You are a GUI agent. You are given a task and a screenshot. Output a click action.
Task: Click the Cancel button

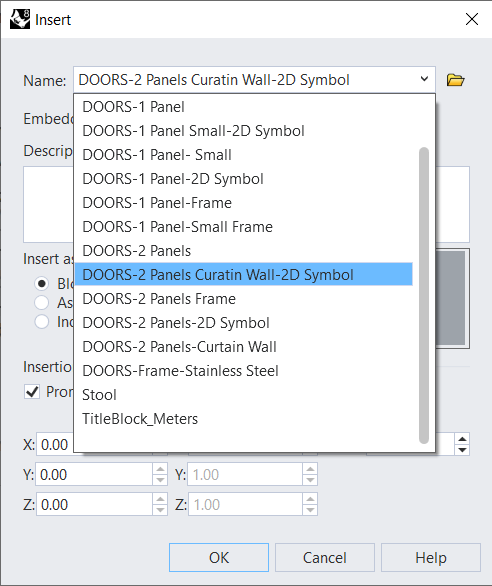(x=325, y=558)
